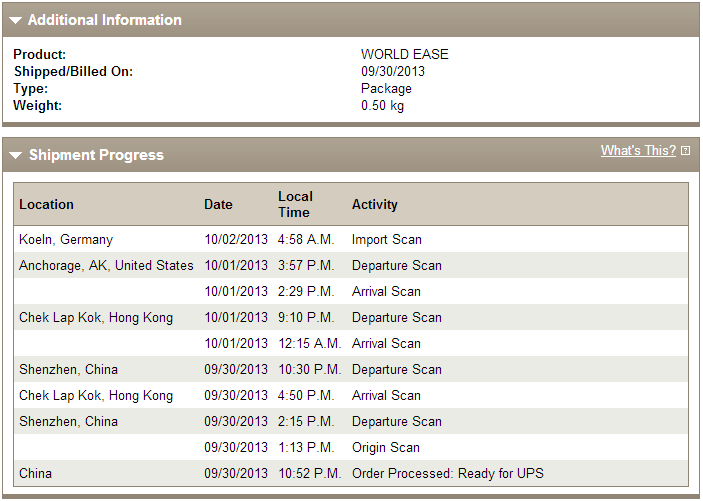
Task: Click the Date column header
Action: [x=218, y=204]
